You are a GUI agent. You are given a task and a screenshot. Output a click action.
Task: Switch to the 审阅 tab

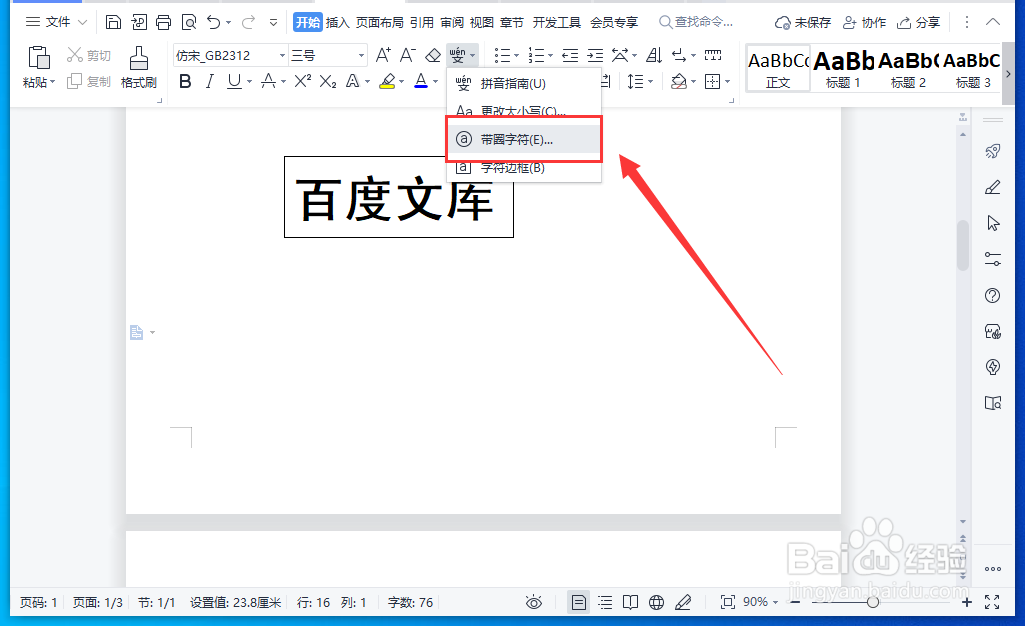452,23
